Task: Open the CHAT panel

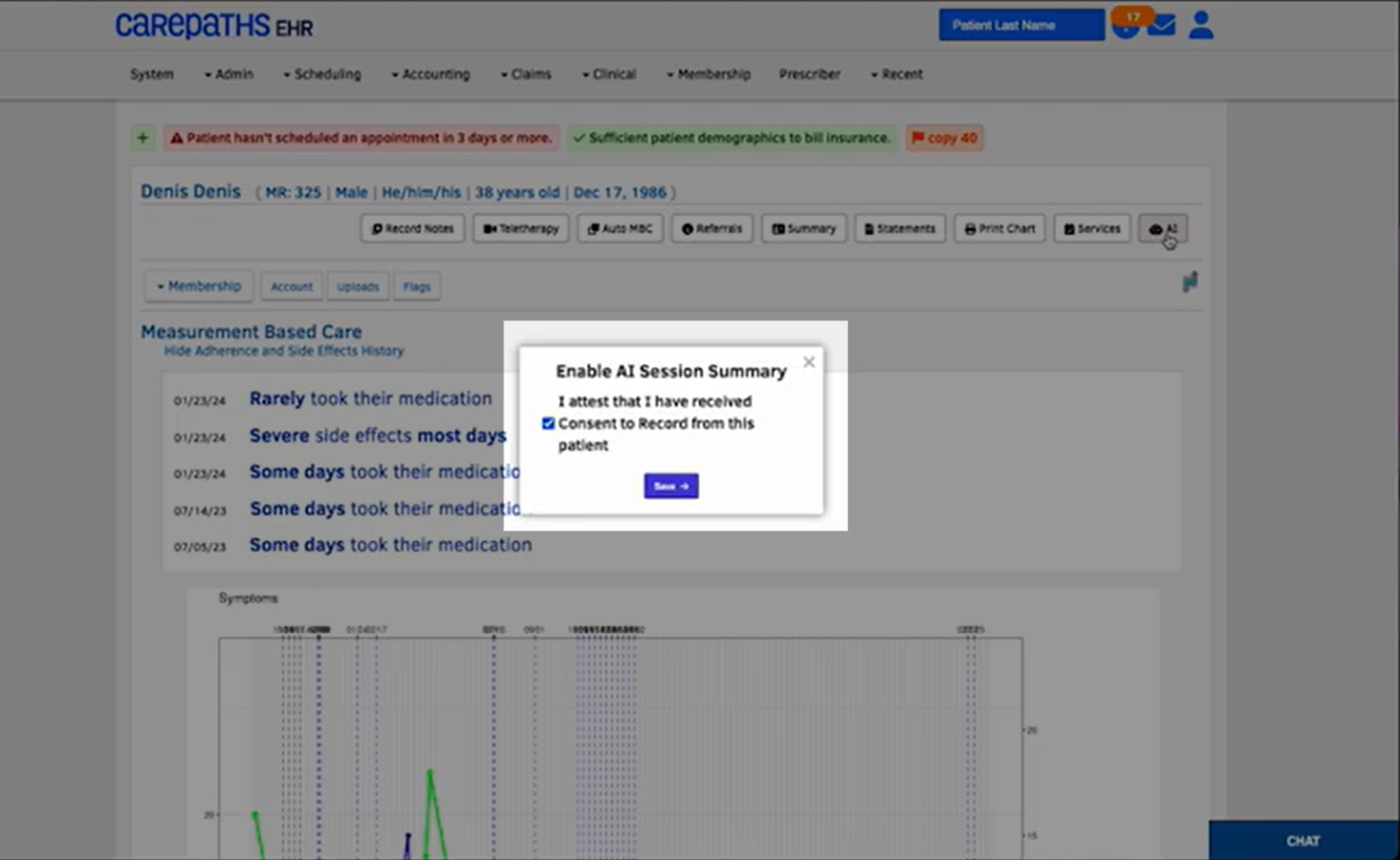Action: click(x=1302, y=841)
